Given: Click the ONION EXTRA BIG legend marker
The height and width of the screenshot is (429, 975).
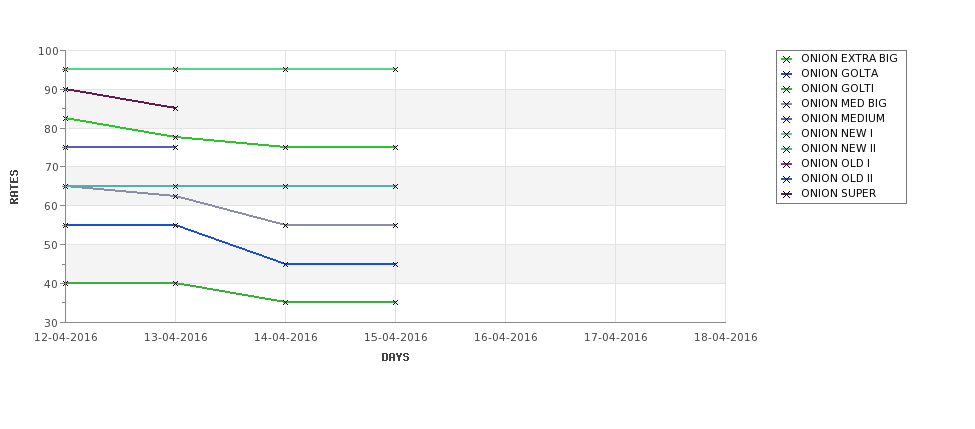Looking at the screenshot, I should point(787,59).
